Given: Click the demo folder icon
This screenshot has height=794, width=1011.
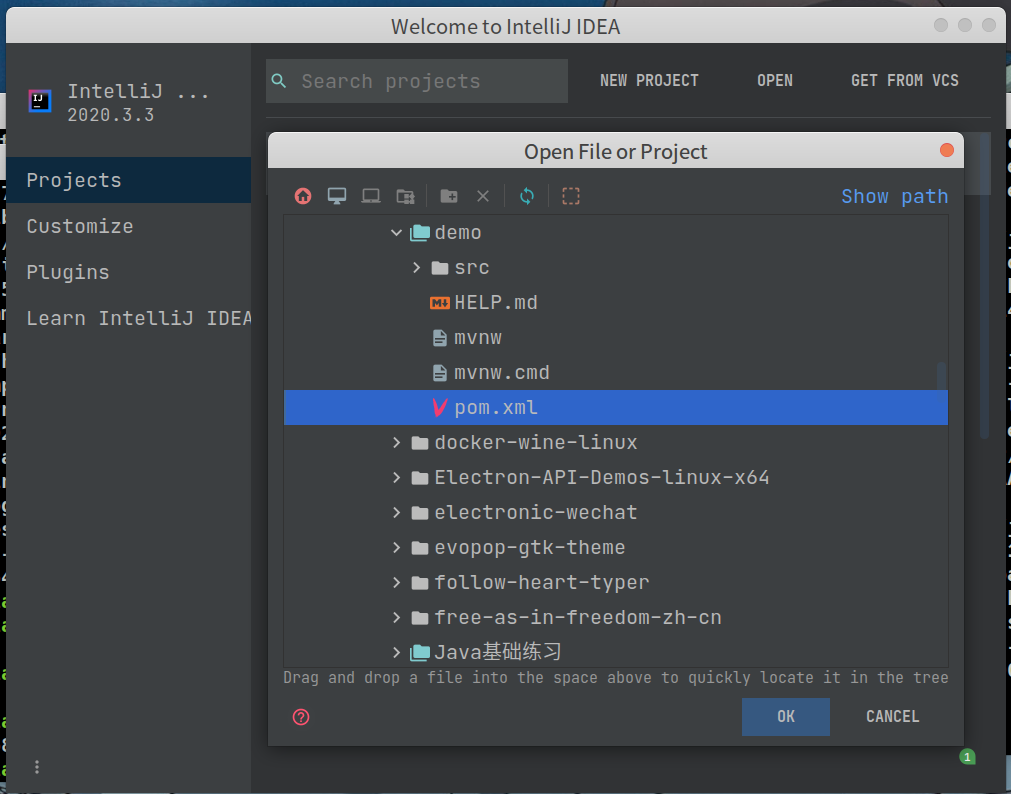Looking at the screenshot, I should (420, 233).
